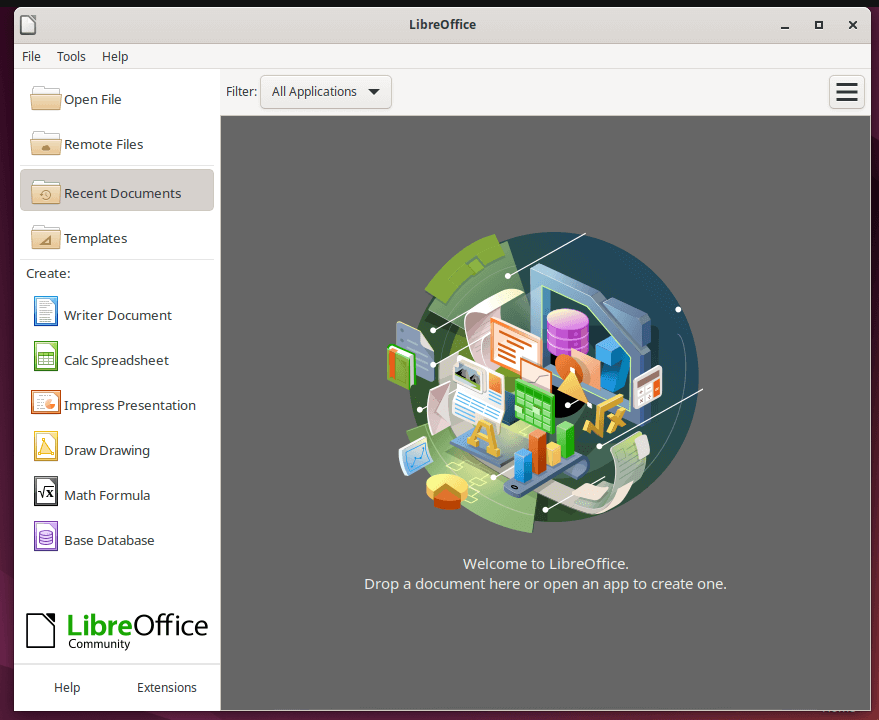Click the Calc Spreadsheet icon
The height and width of the screenshot is (720, 879).
(x=45, y=357)
